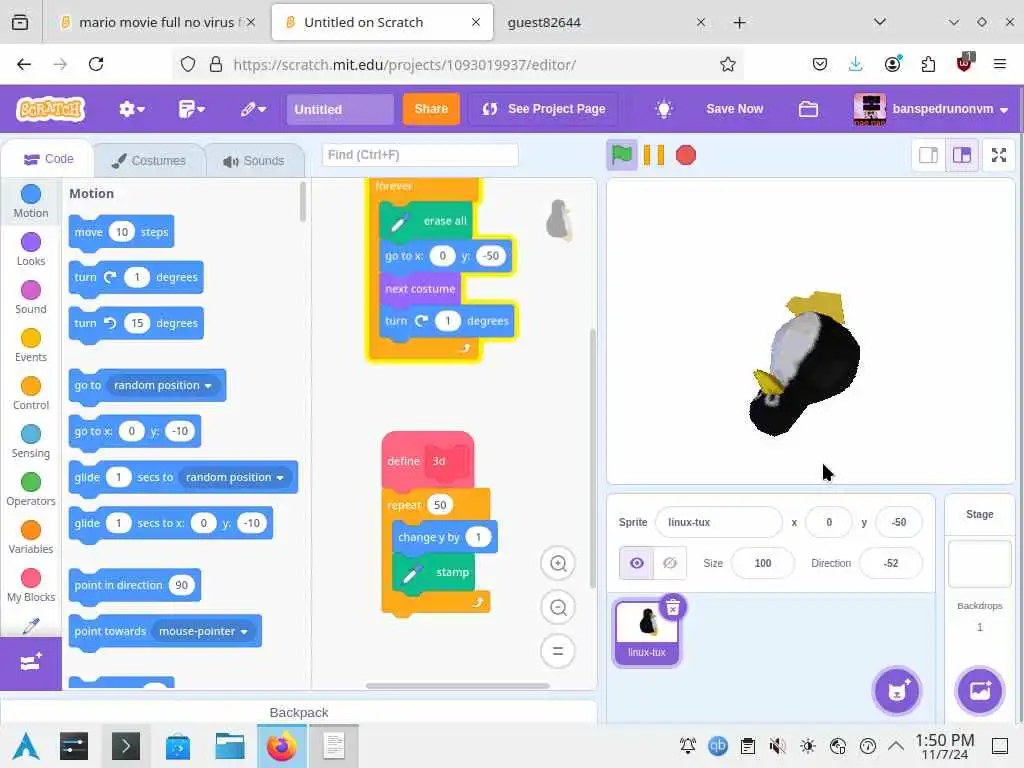Switch to large stage layout

pos(962,155)
